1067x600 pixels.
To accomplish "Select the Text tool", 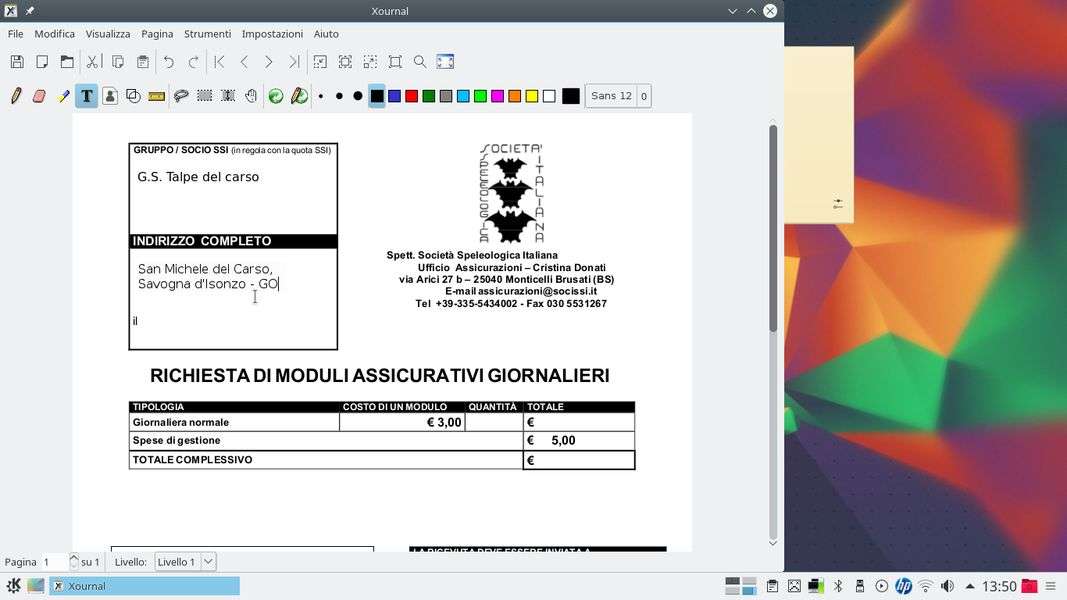I will coord(86,96).
